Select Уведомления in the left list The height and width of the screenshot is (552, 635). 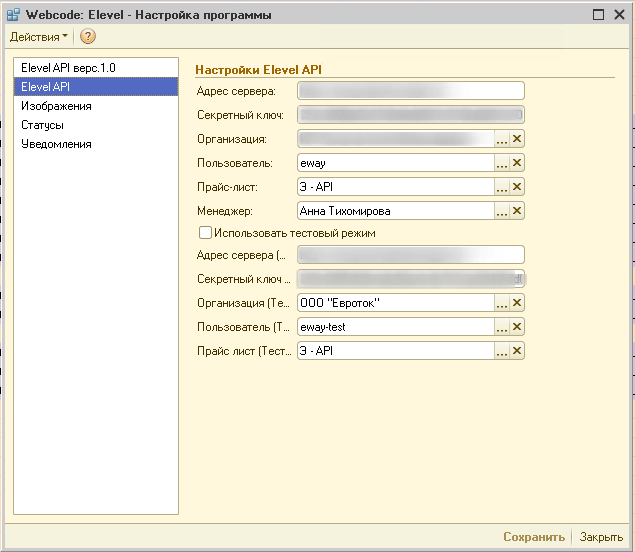point(56,144)
